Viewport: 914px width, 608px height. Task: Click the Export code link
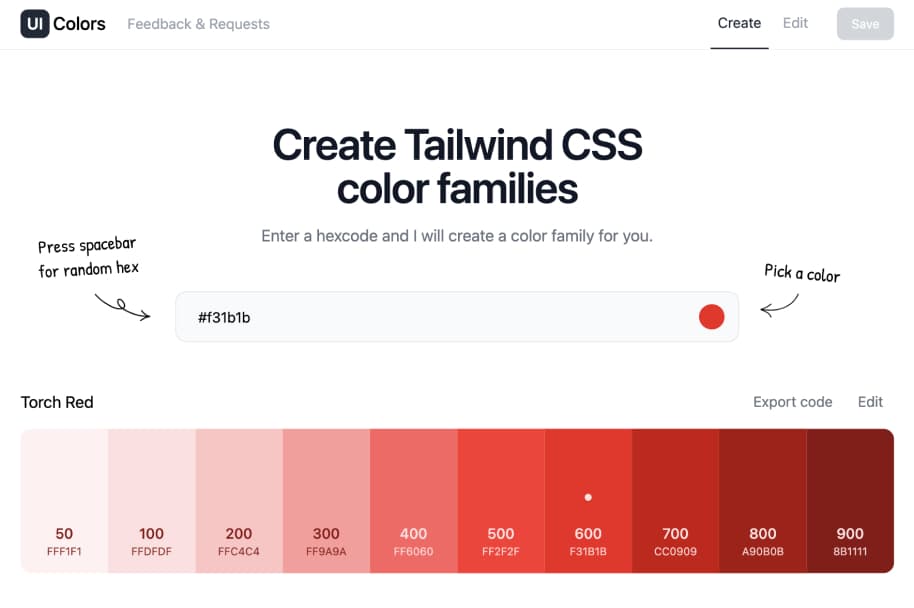pos(792,402)
